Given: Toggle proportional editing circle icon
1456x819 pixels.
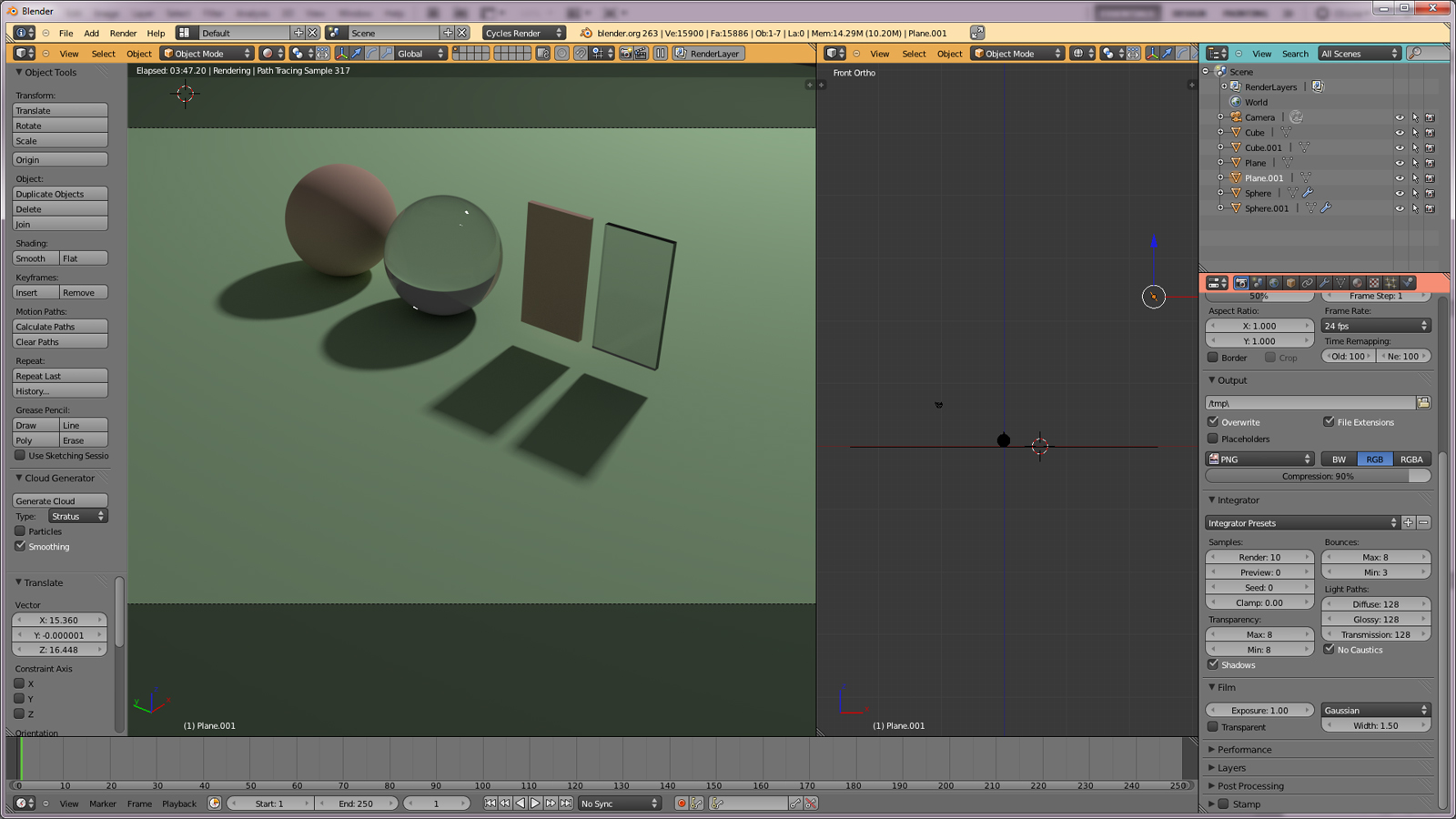Looking at the screenshot, I should coord(561,54).
